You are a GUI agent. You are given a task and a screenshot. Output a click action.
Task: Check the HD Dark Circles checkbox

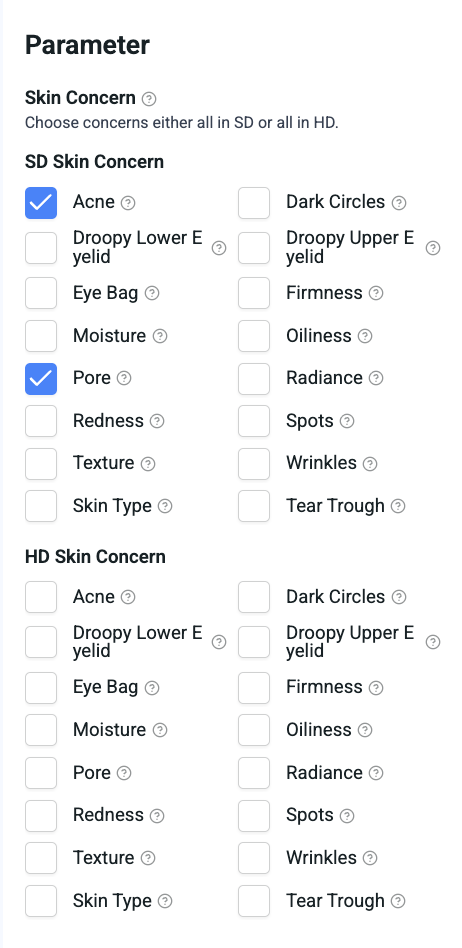tap(254, 597)
